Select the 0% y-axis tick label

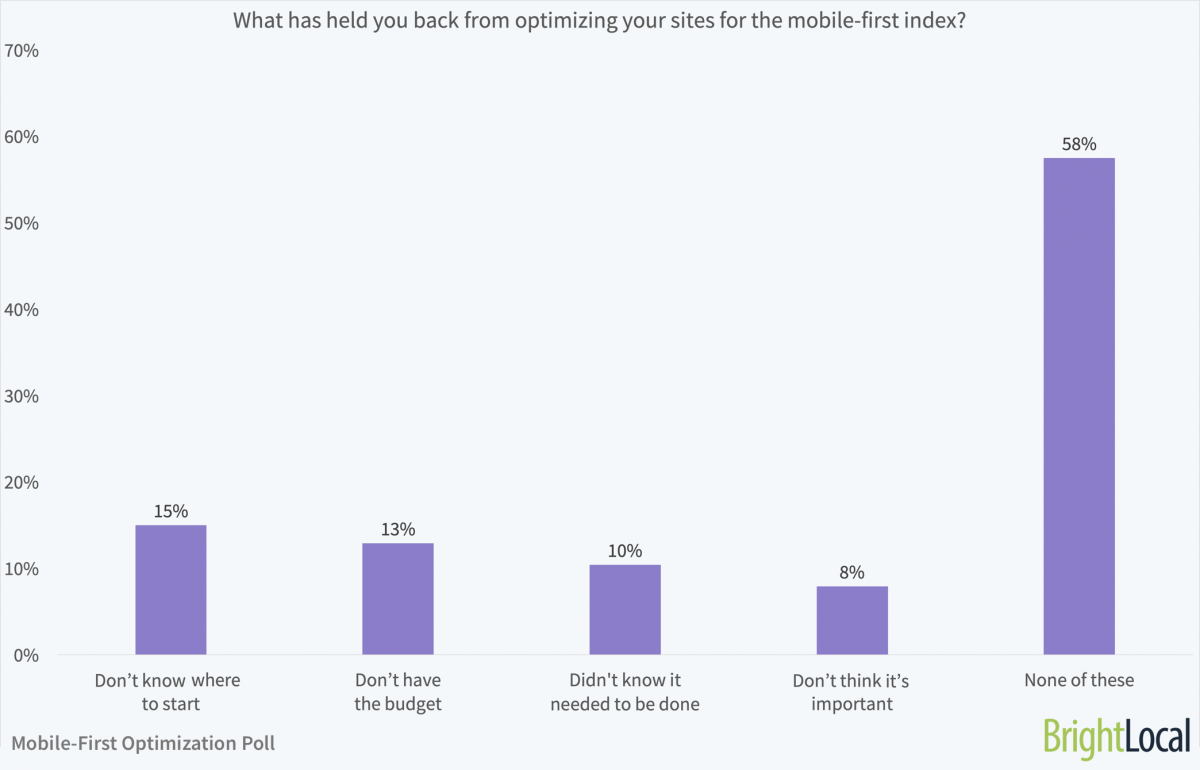pos(25,655)
